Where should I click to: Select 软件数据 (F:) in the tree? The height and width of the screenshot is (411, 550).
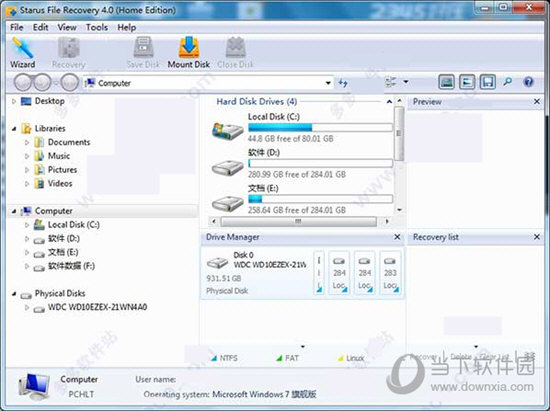click(72, 266)
